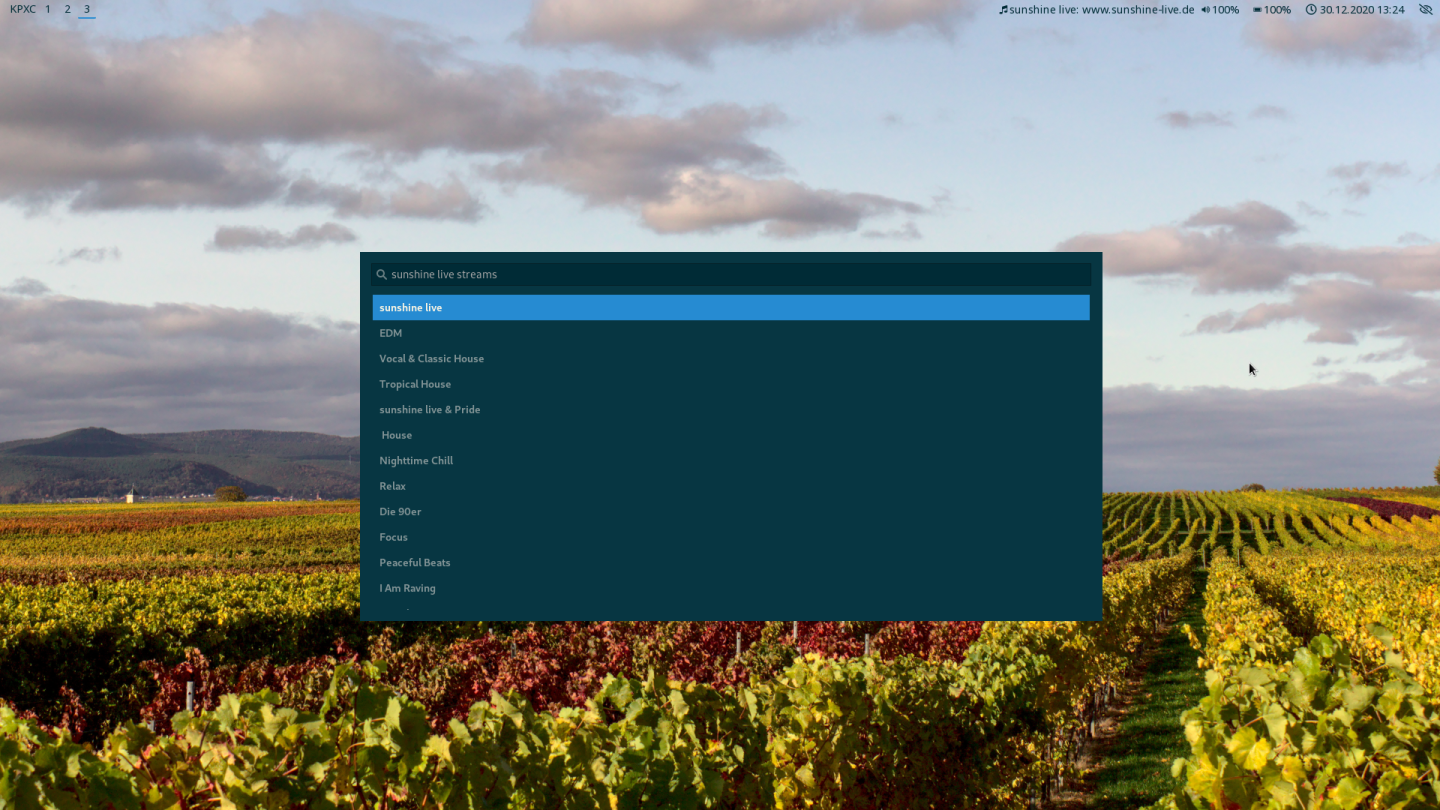Click the crossed-out eye icon in the tray

coord(1425,9)
